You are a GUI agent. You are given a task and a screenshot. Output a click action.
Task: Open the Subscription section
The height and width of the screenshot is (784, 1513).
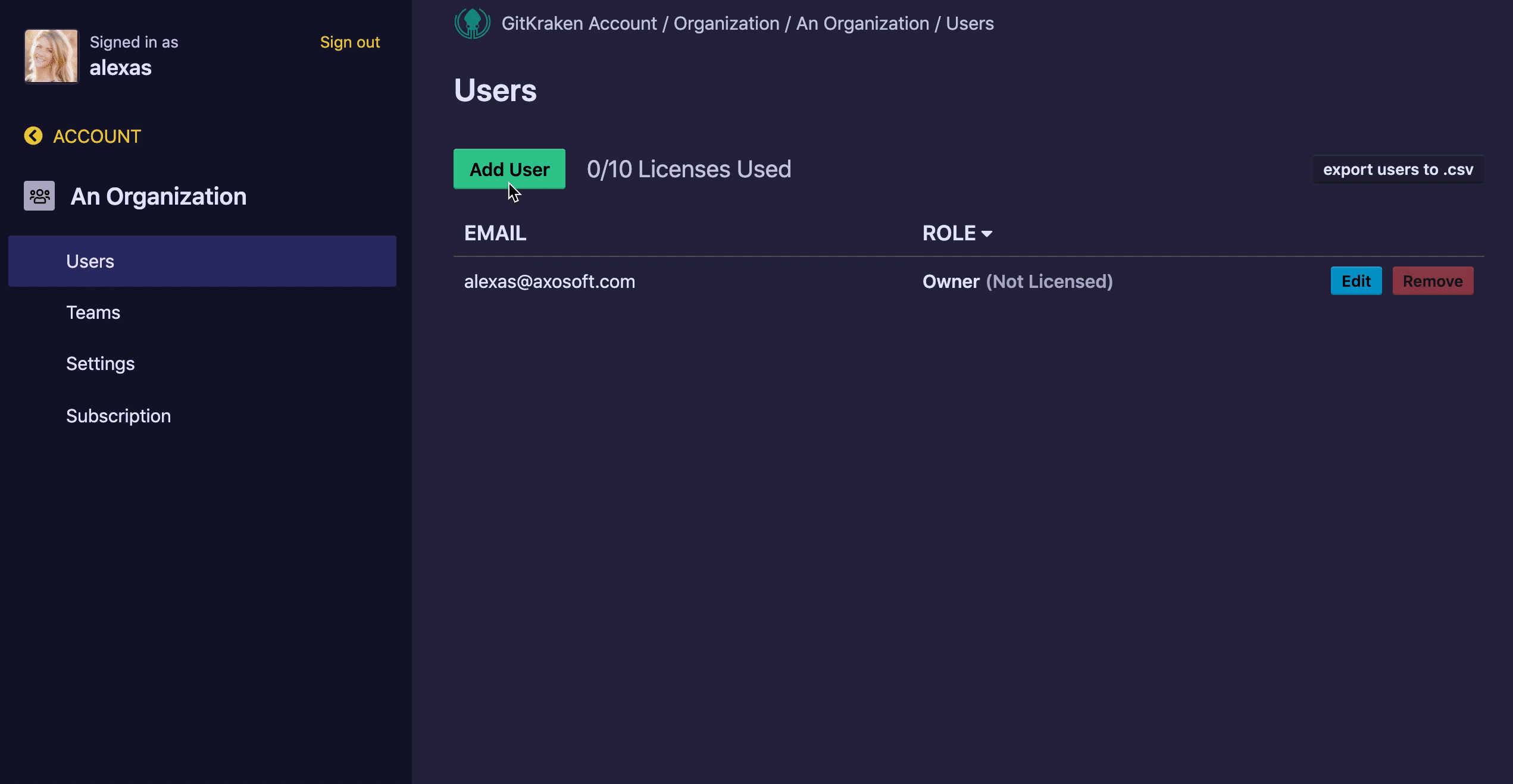[118, 416]
